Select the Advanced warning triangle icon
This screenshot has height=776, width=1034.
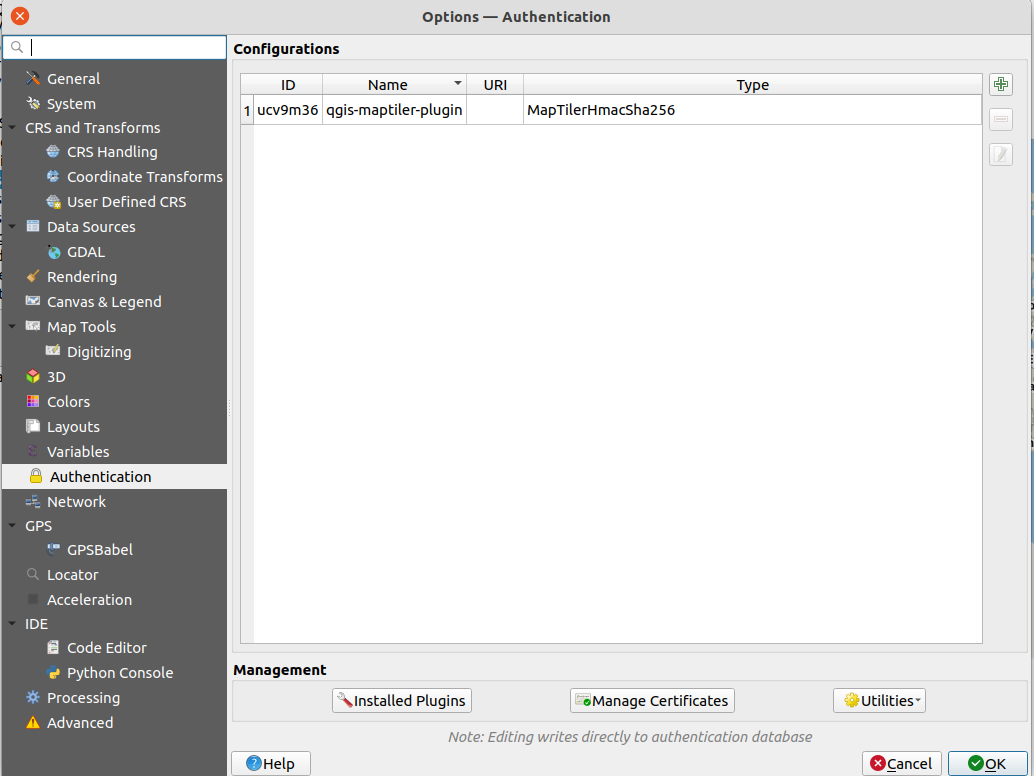coord(33,723)
